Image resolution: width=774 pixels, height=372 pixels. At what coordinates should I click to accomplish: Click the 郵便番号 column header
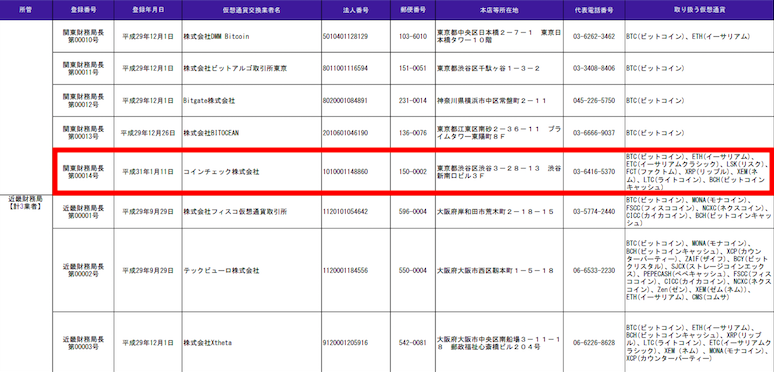[x=412, y=10]
